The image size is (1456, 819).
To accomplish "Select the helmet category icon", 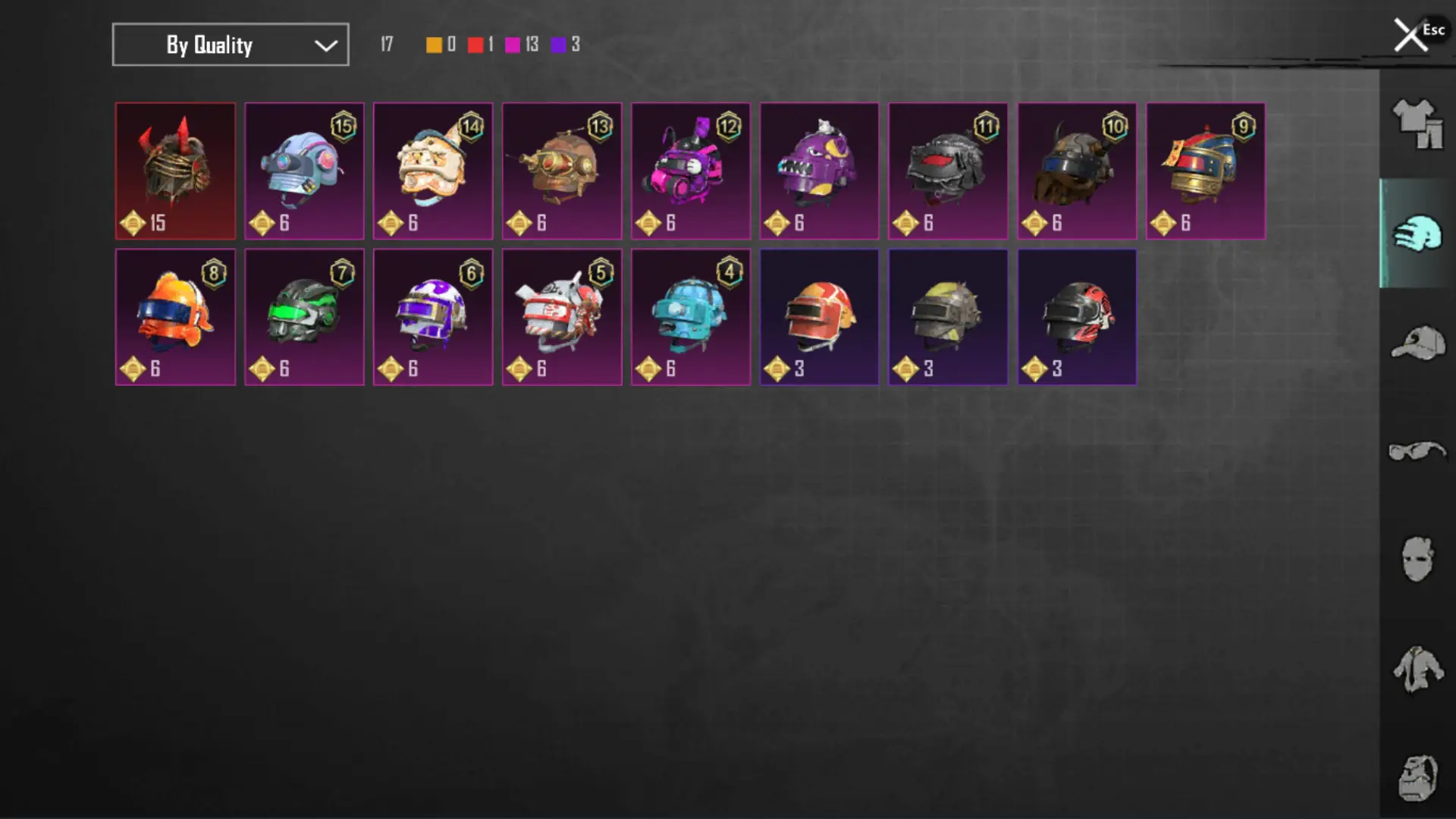I will coord(1417,233).
